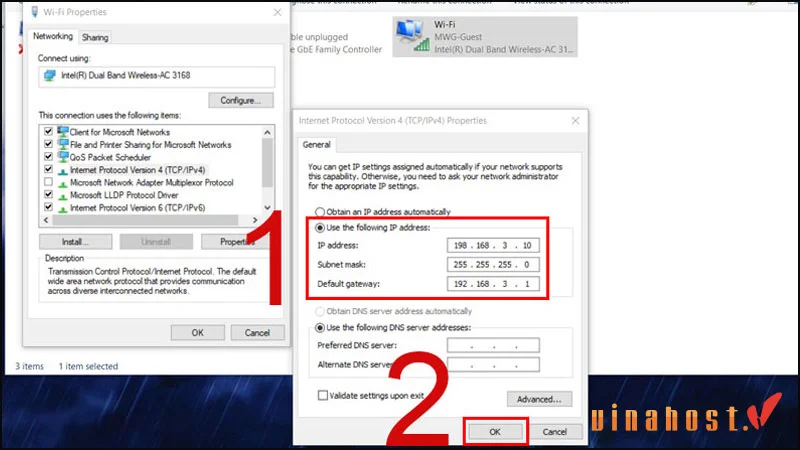Viewport: 800px width, 450px height.
Task: Click OK in Wi-Fi Properties dialog
Action: pyautogui.click(x=197, y=333)
